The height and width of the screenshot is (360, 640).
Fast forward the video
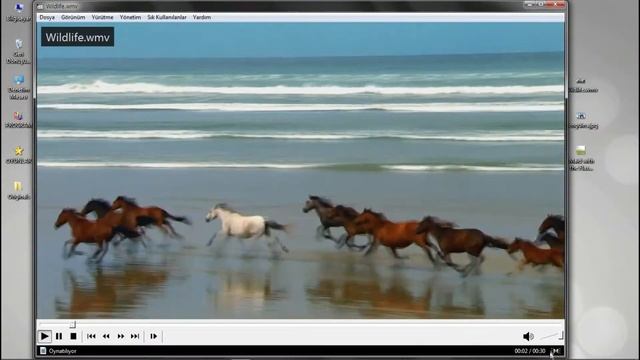(121, 336)
